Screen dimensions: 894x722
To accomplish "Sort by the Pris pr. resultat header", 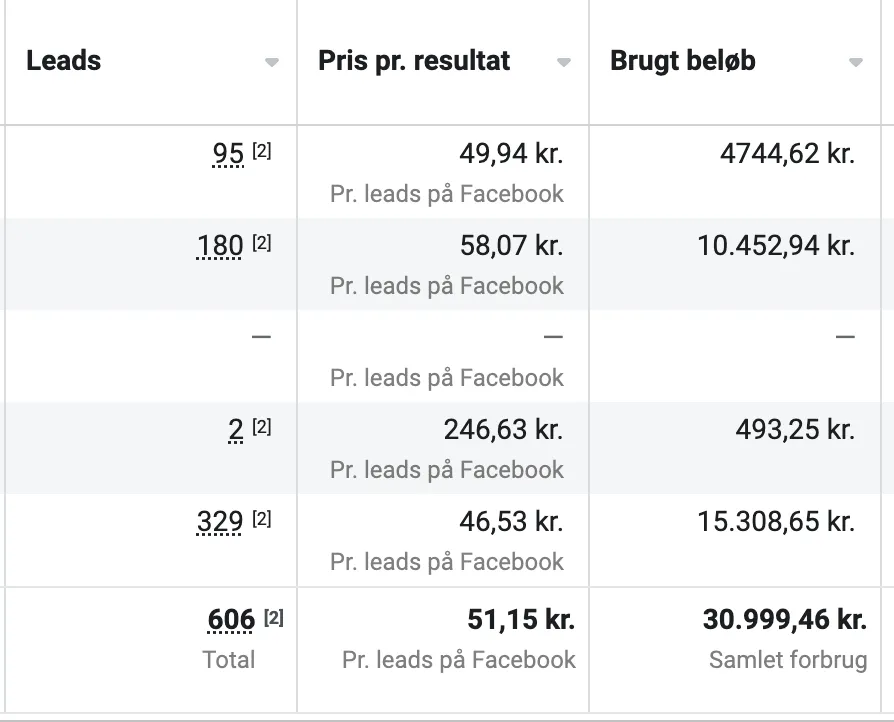I will [414, 60].
